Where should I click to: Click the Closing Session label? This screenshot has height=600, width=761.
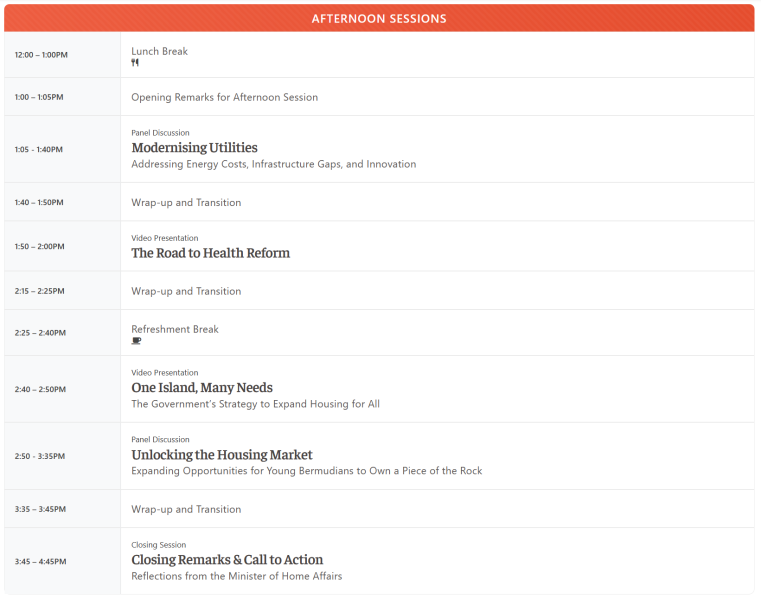pos(158,545)
